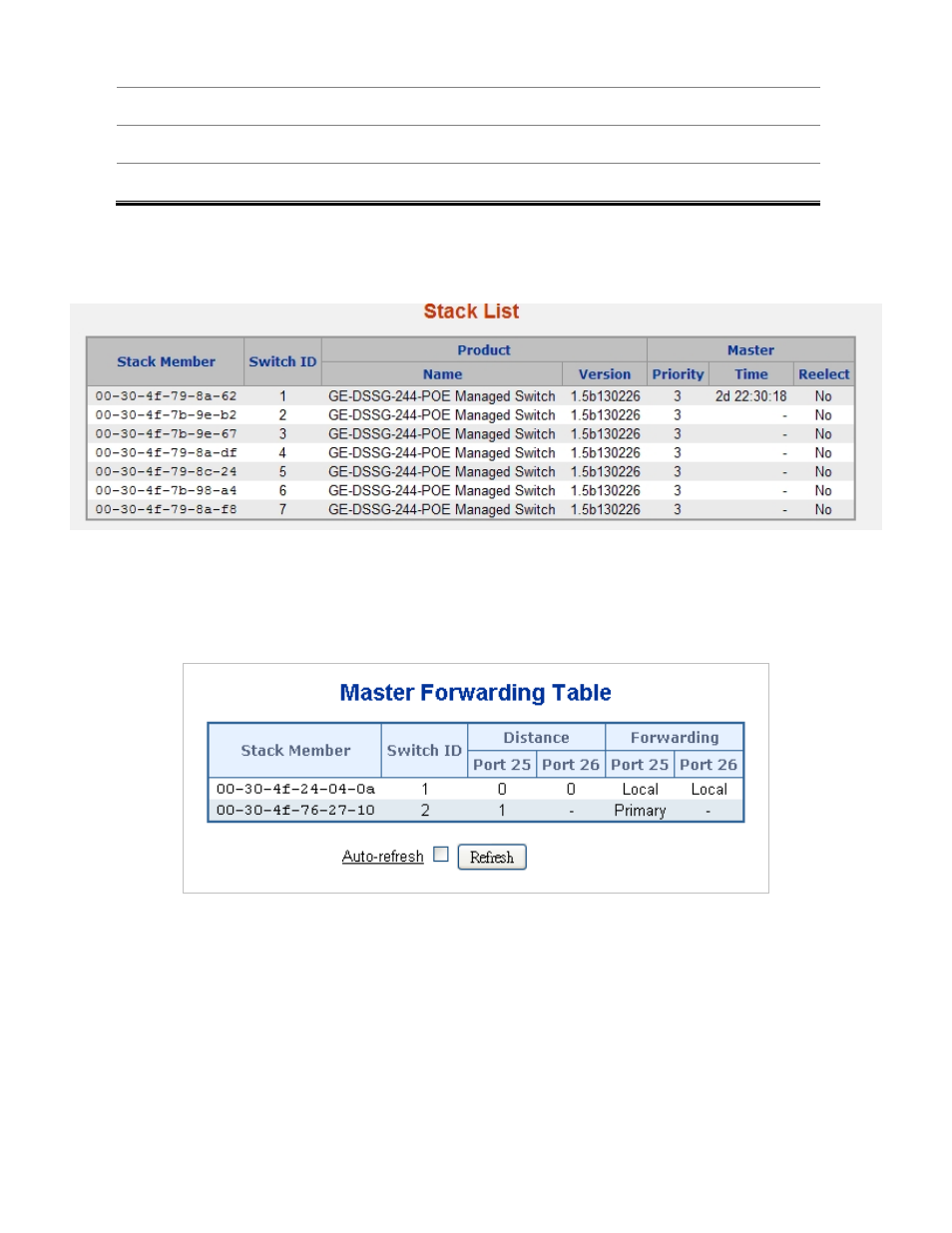Image resolution: width=952 pixels, height=1233 pixels.
Task: Select stack member 00-30-4f-79-8a-62
Action: (x=166, y=396)
